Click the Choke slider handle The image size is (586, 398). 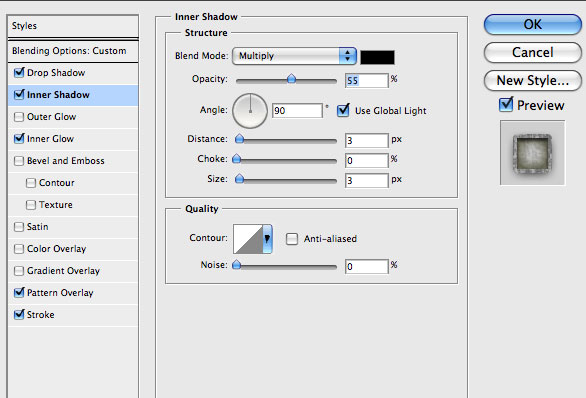tap(237, 159)
